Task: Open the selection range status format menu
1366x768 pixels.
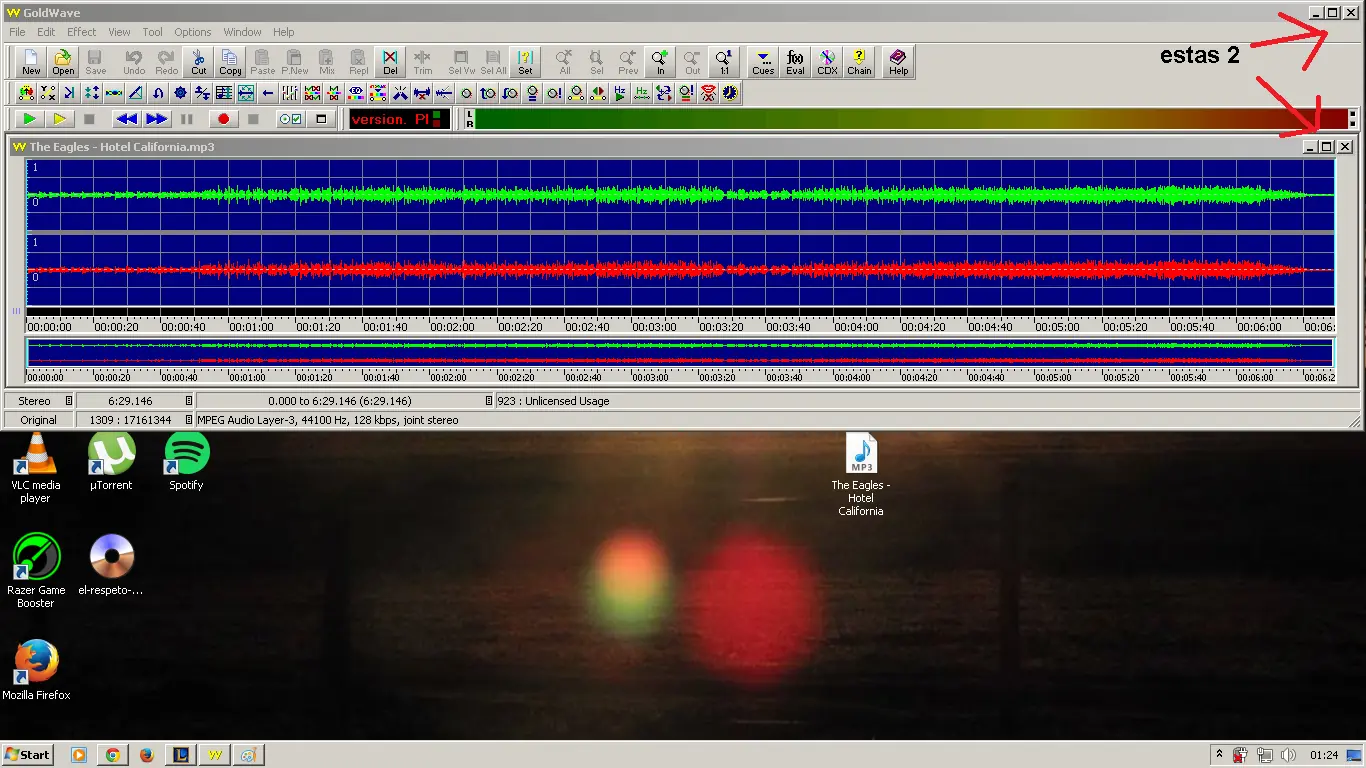Action: coord(488,401)
